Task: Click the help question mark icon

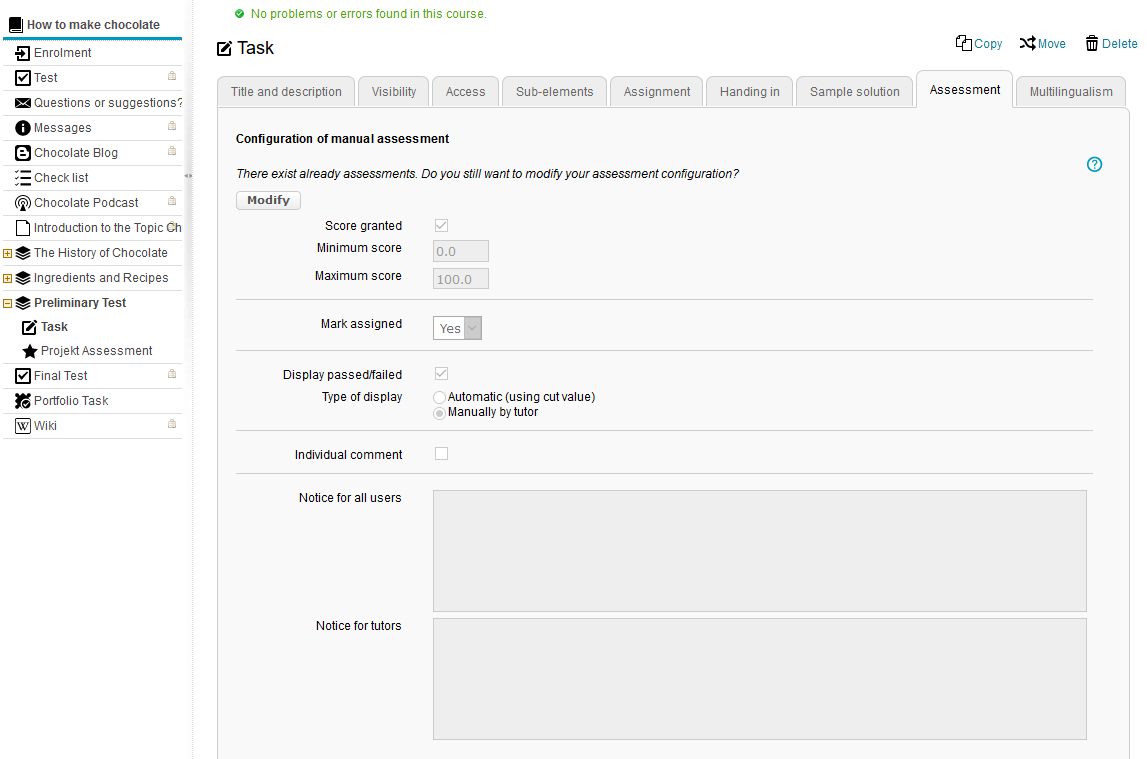Action: tap(1094, 164)
